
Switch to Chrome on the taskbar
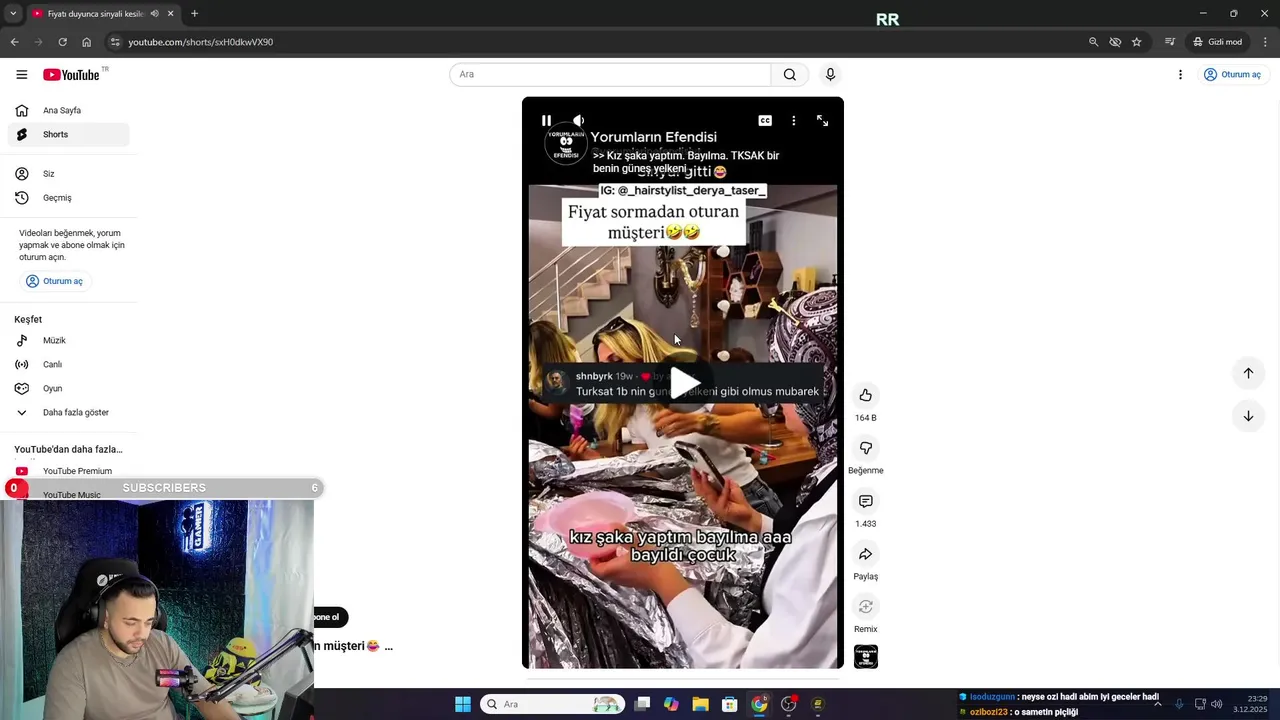pyautogui.click(x=759, y=704)
